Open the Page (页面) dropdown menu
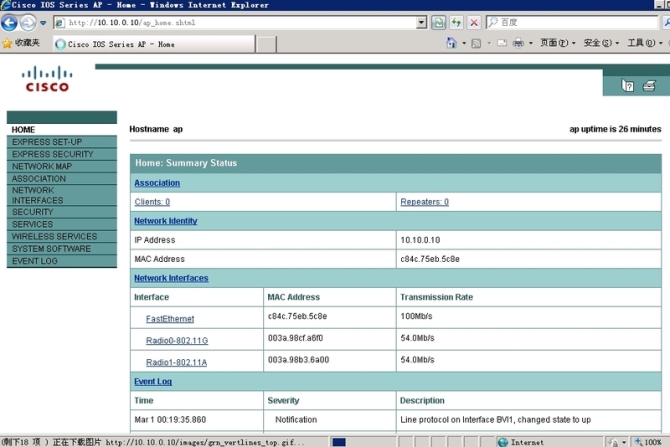Viewport: 670px width, 447px height. point(557,43)
